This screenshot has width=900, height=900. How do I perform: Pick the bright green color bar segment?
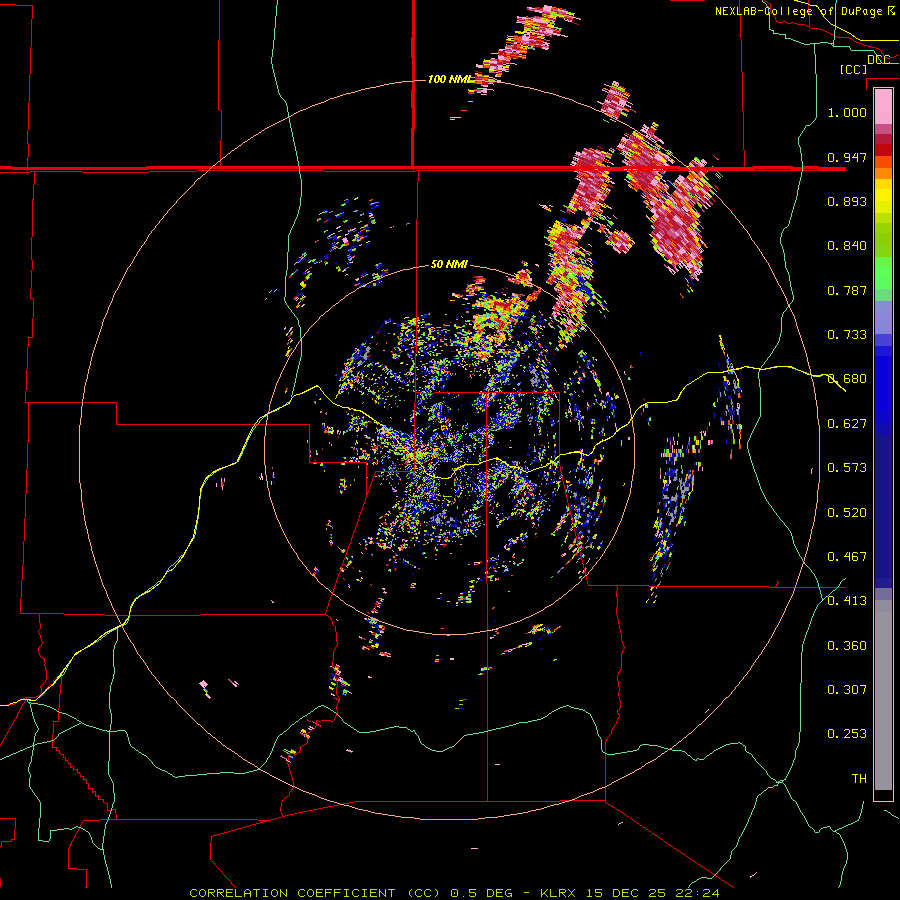coord(883,273)
